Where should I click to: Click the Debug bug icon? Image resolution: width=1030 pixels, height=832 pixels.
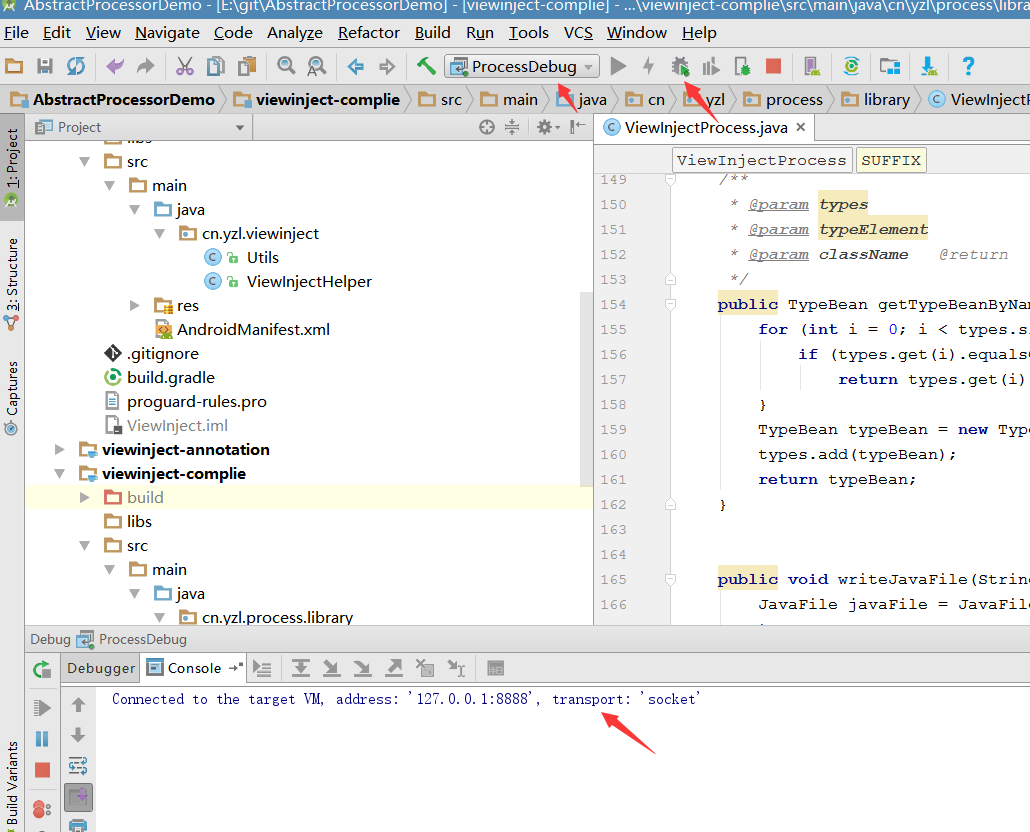click(x=681, y=66)
